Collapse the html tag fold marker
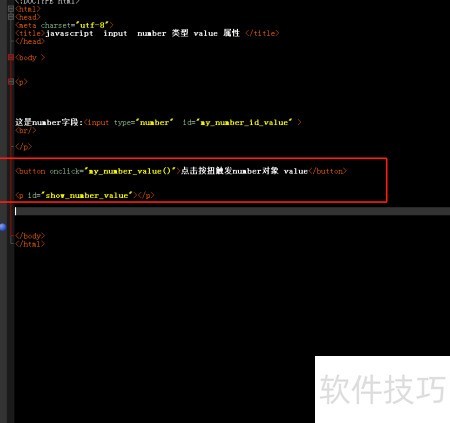The width and height of the screenshot is (450, 423). click(11, 9)
